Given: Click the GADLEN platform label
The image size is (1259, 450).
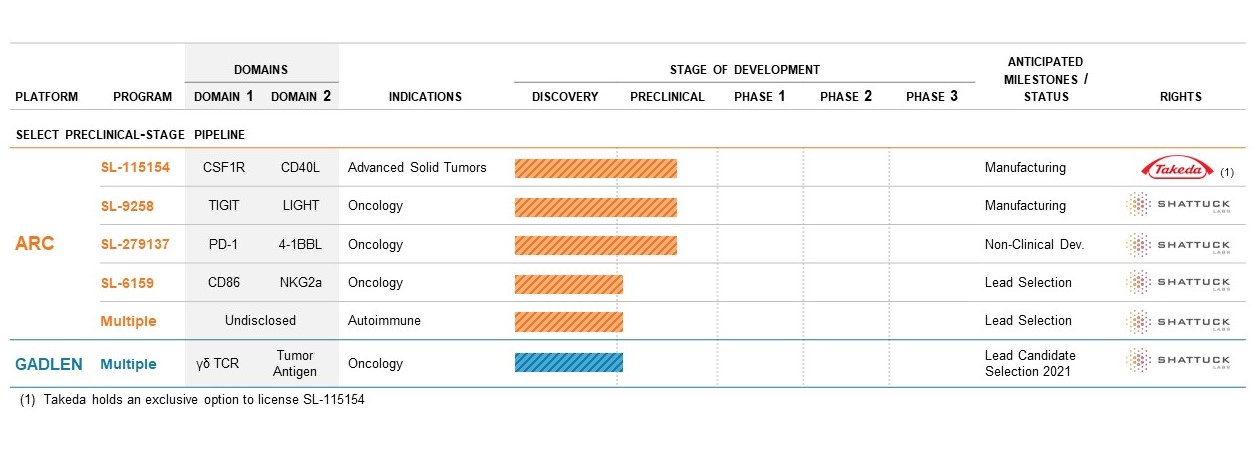Looking at the screenshot, I should coord(49,364).
